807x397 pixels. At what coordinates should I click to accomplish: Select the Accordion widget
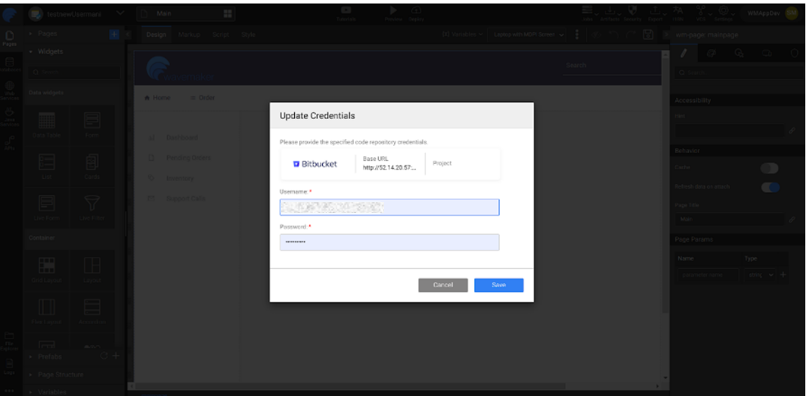click(x=92, y=312)
